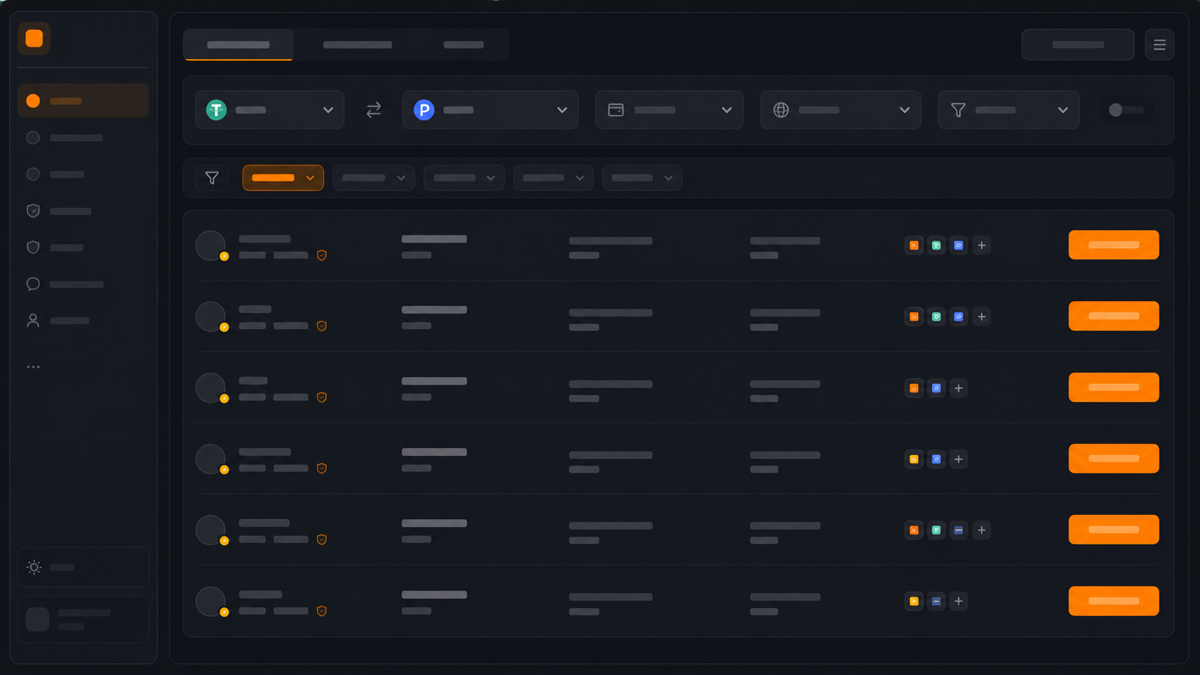Click the orange shield badge in fourth offer row
Screen dimensions: 1200x675
tap(322, 468)
